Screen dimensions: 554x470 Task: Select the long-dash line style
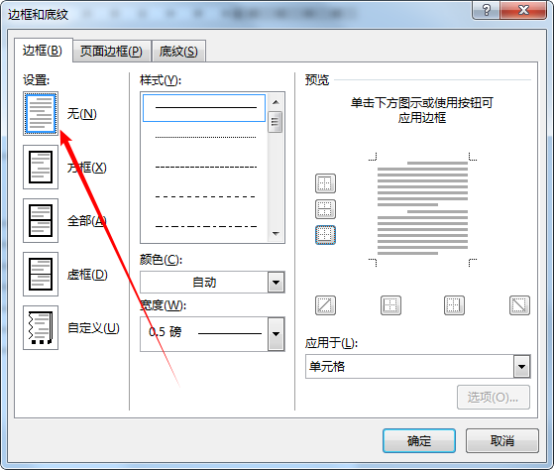point(205,197)
